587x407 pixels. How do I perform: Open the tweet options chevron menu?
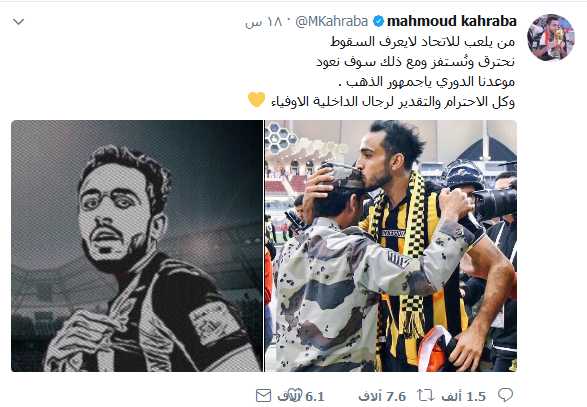coord(18,22)
